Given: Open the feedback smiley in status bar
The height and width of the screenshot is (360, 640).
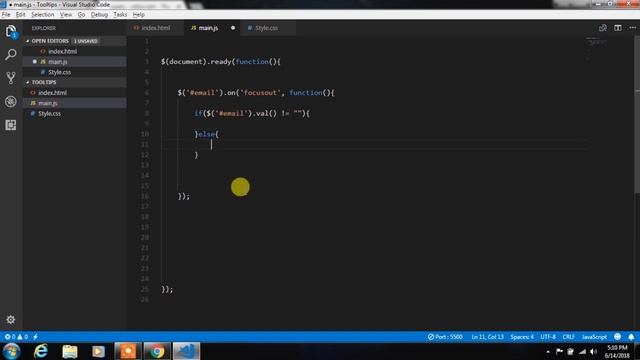Looking at the screenshot, I should (618, 337).
